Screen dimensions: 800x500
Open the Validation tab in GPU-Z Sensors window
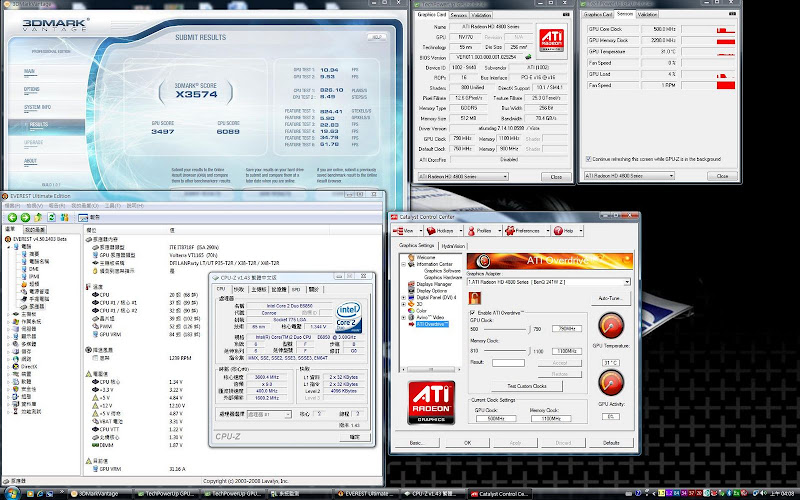(647, 14)
